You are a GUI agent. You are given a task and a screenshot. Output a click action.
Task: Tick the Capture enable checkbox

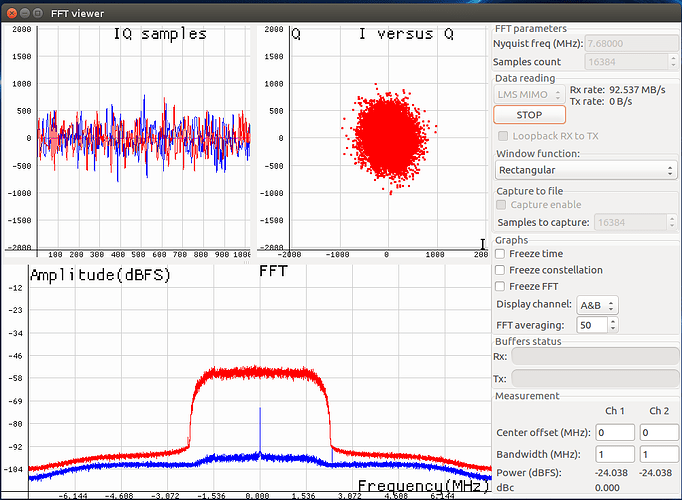pos(503,204)
